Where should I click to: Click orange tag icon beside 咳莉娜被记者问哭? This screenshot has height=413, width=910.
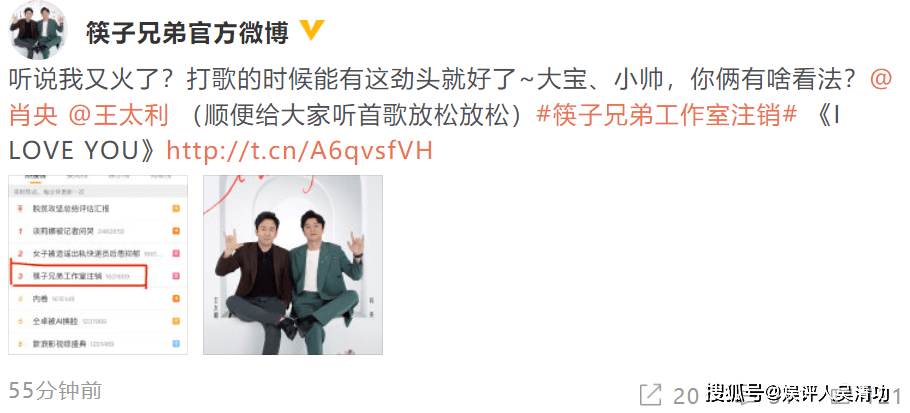[x=176, y=231]
